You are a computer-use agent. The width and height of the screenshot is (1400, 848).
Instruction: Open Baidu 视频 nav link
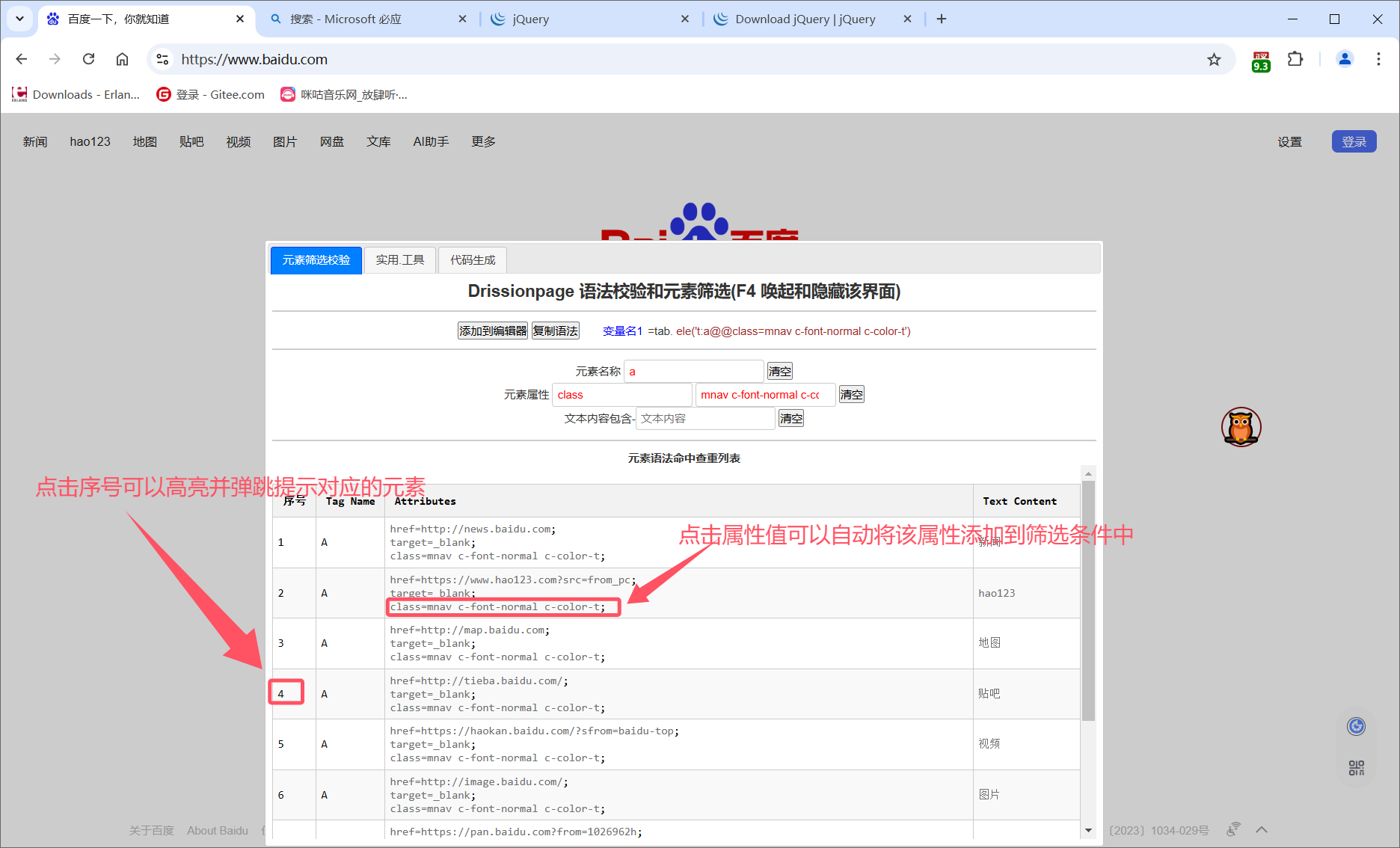tap(239, 141)
